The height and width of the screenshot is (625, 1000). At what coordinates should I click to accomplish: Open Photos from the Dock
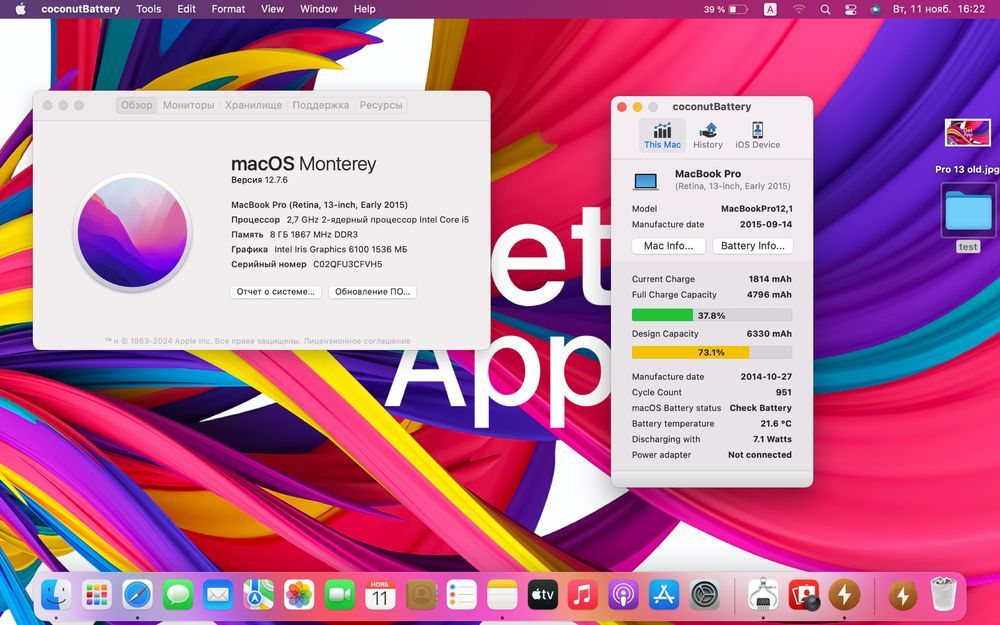click(299, 596)
